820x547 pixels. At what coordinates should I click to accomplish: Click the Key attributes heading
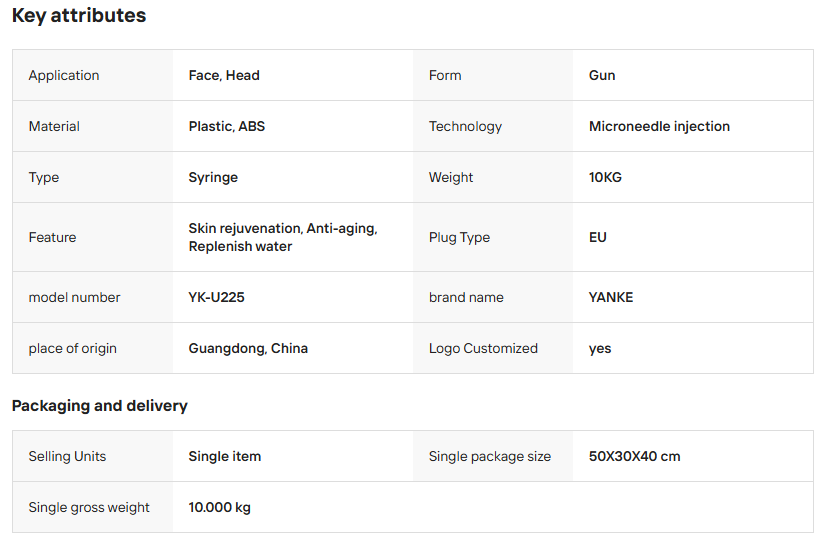[79, 16]
